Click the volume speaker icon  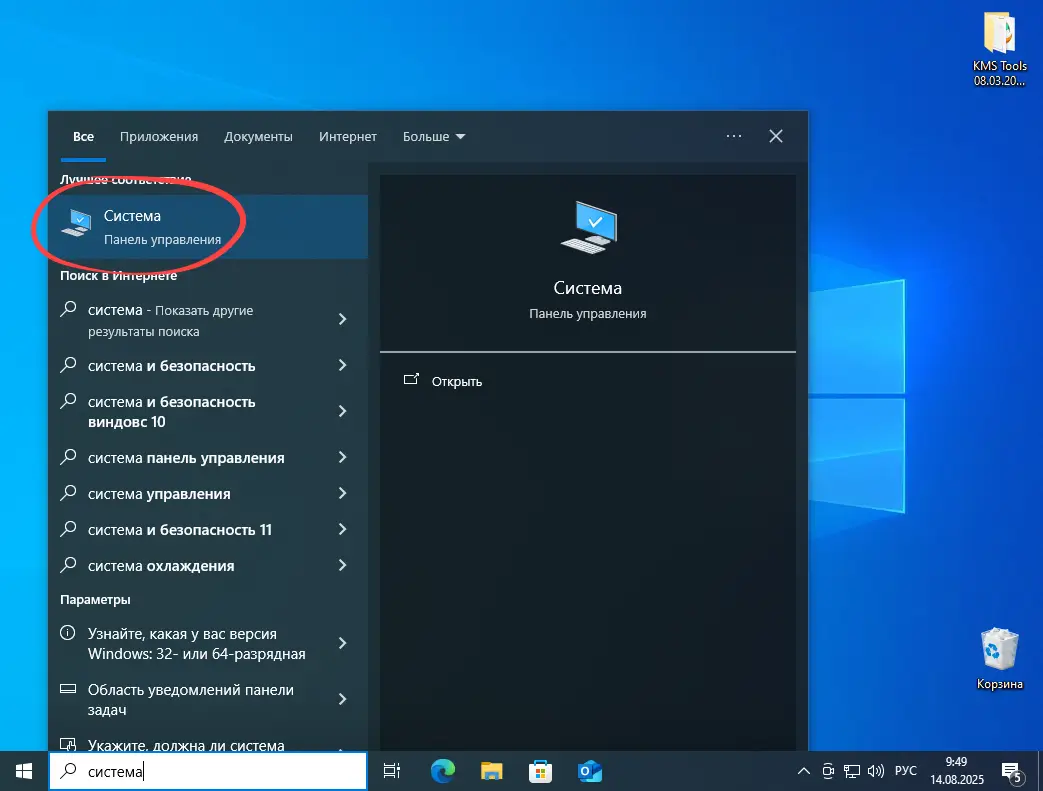click(875, 771)
